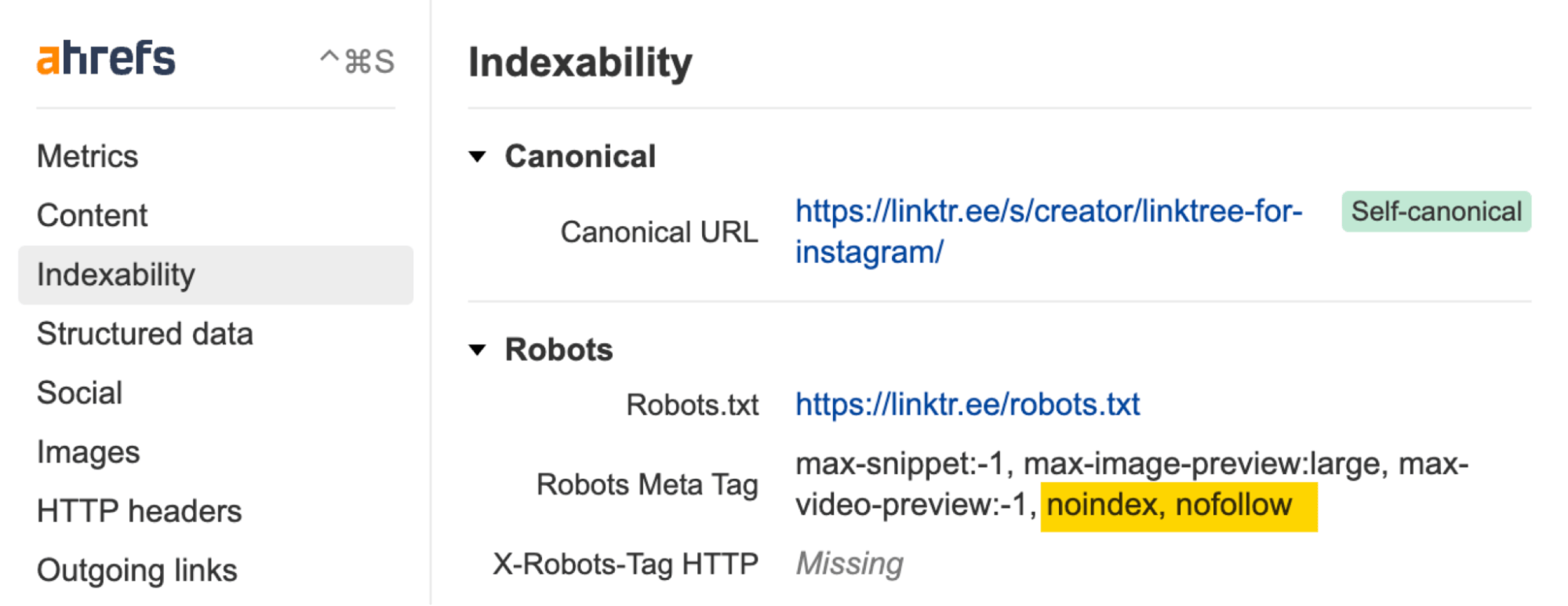Open the Structured data section
The width and height of the screenshot is (1568, 606).
pos(144,334)
